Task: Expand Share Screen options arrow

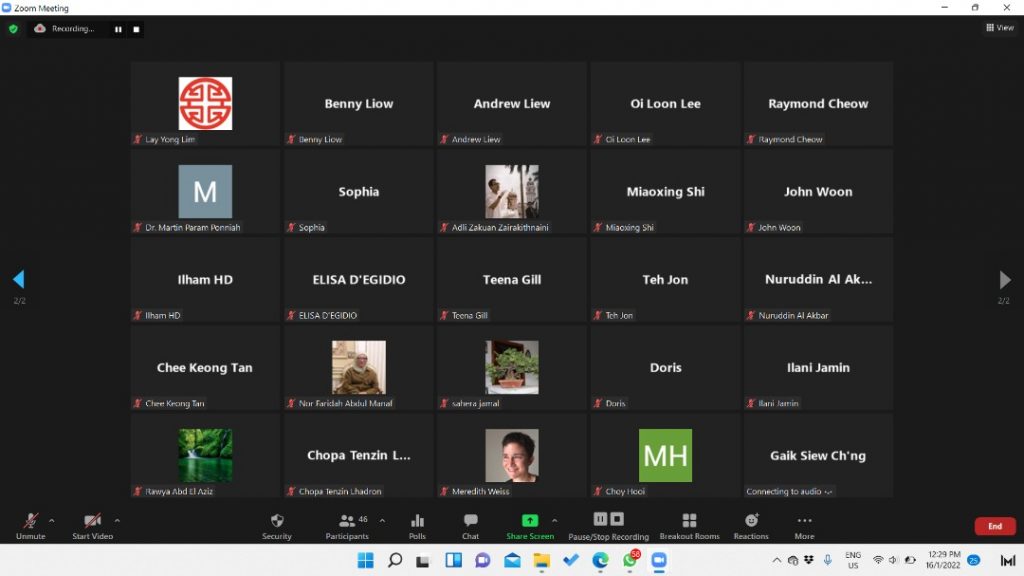Action: pyautogui.click(x=554, y=520)
